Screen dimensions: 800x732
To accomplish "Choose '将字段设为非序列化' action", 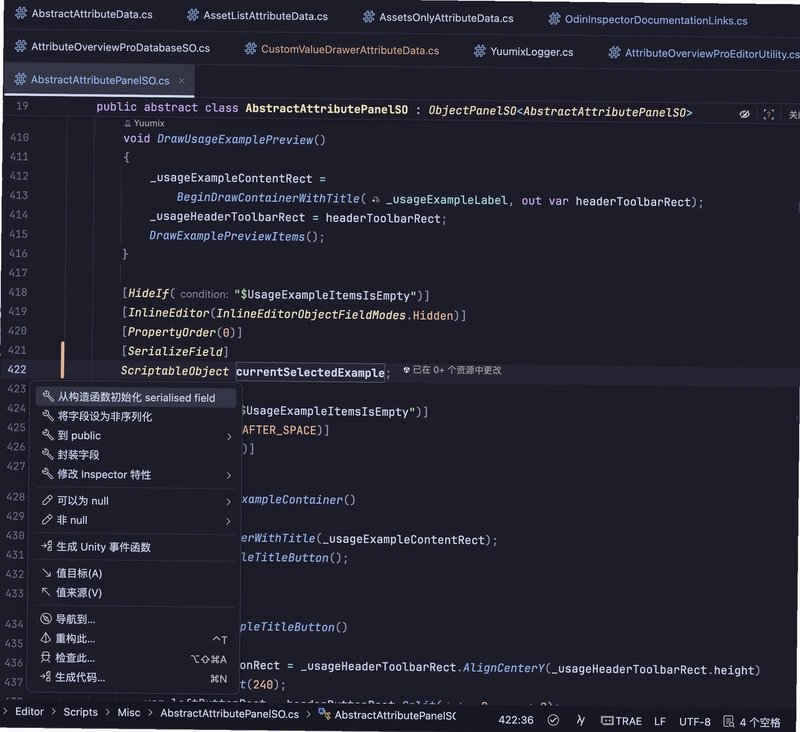I will (x=136, y=416).
